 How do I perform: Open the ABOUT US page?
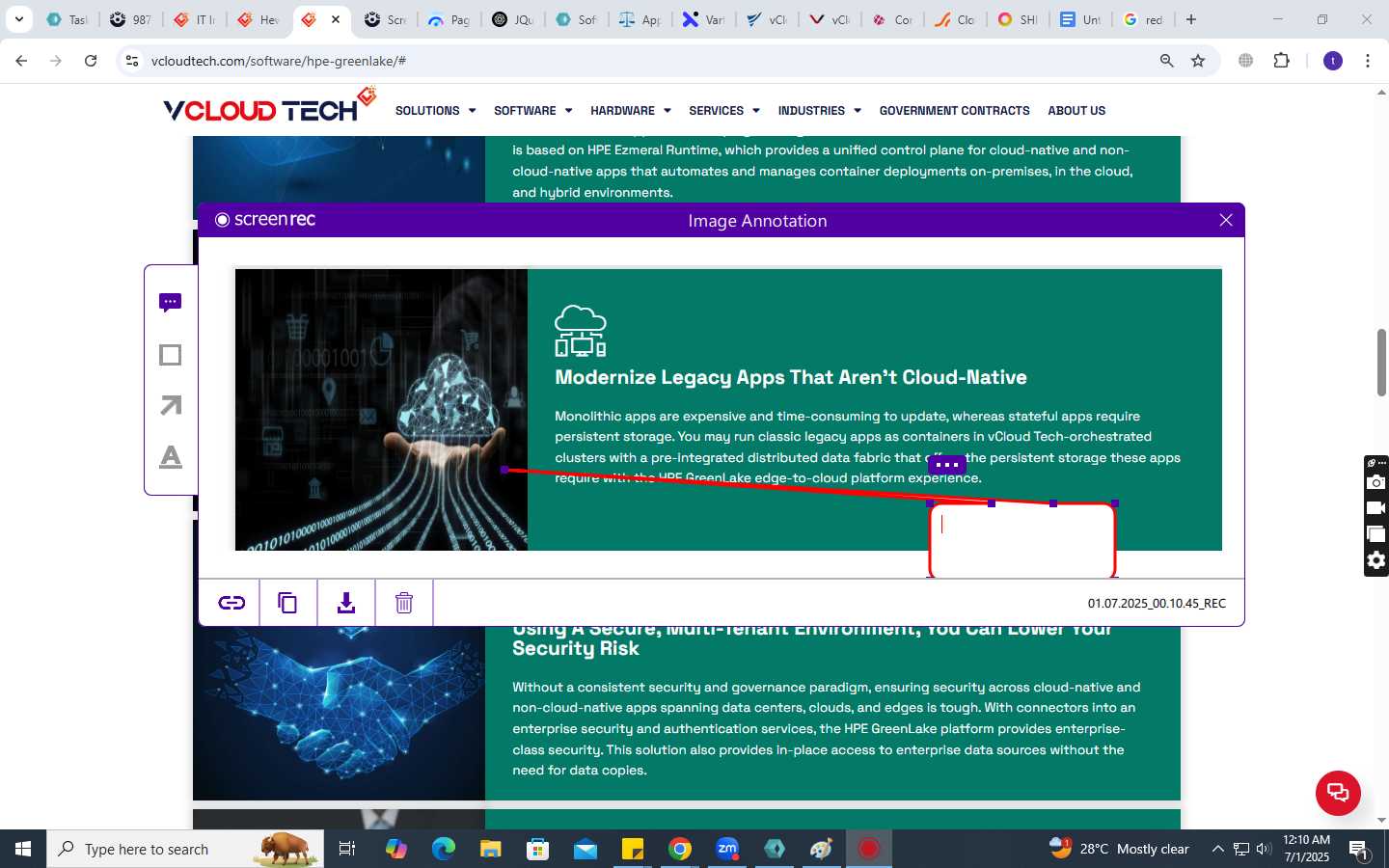(x=1076, y=111)
